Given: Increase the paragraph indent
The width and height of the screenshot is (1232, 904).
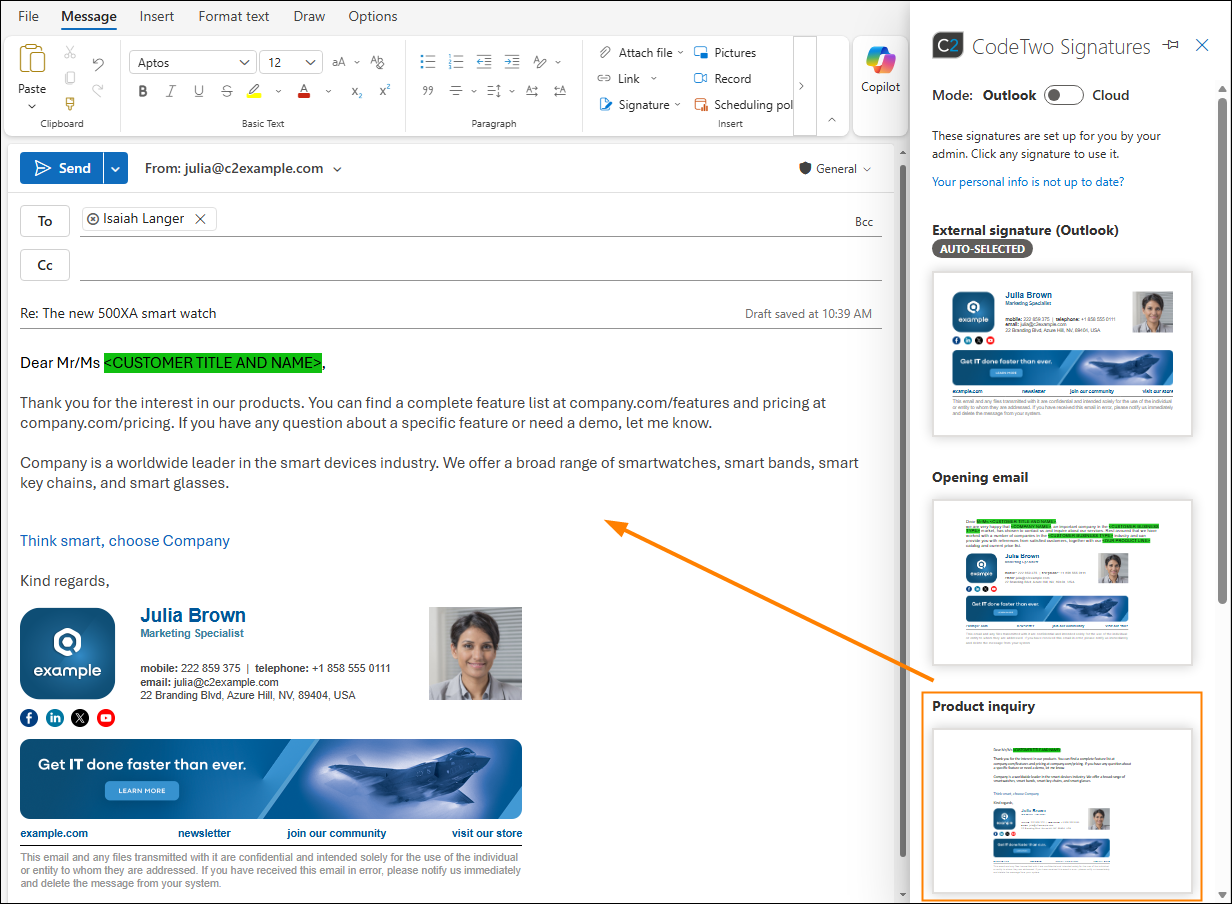Looking at the screenshot, I should 512,62.
